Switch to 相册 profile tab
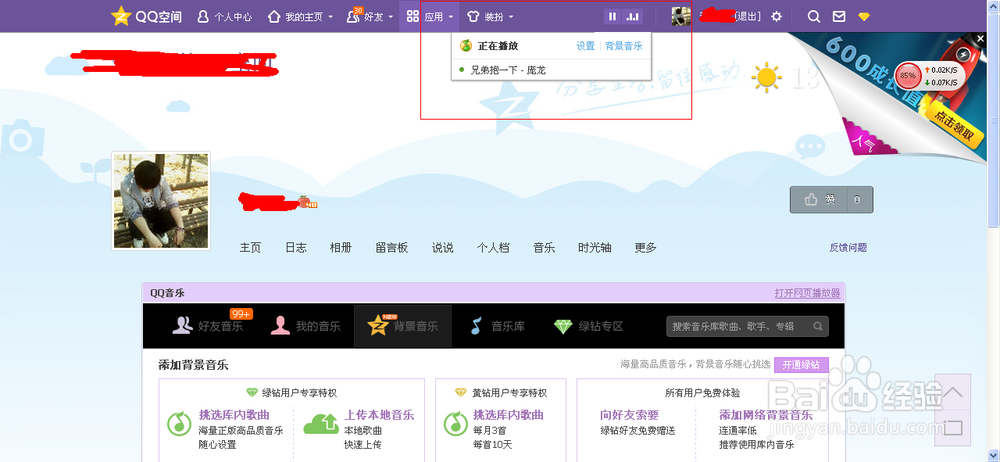1000x462 pixels. [x=341, y=248]
